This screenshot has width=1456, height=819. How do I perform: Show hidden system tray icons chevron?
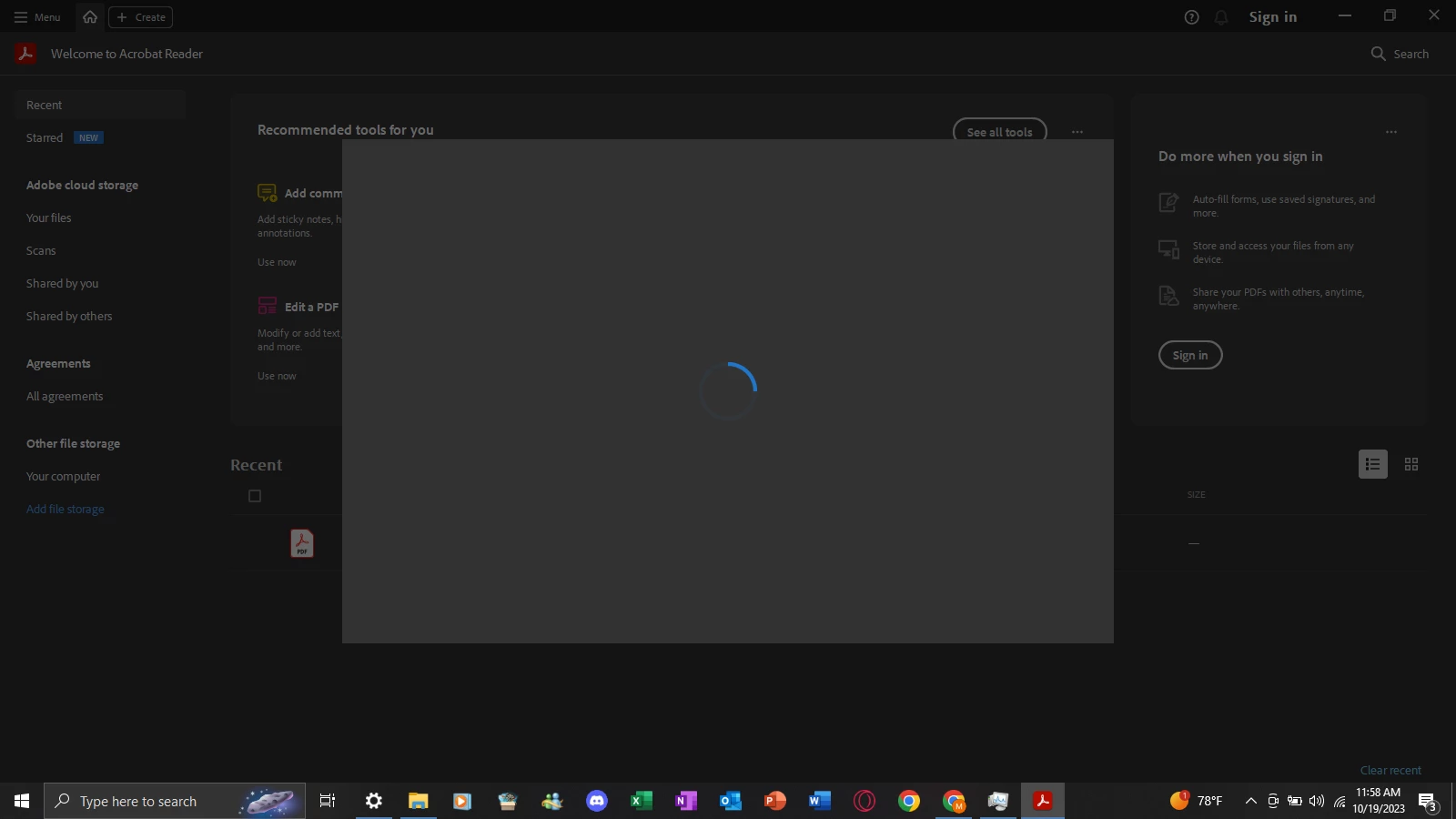1251,801
